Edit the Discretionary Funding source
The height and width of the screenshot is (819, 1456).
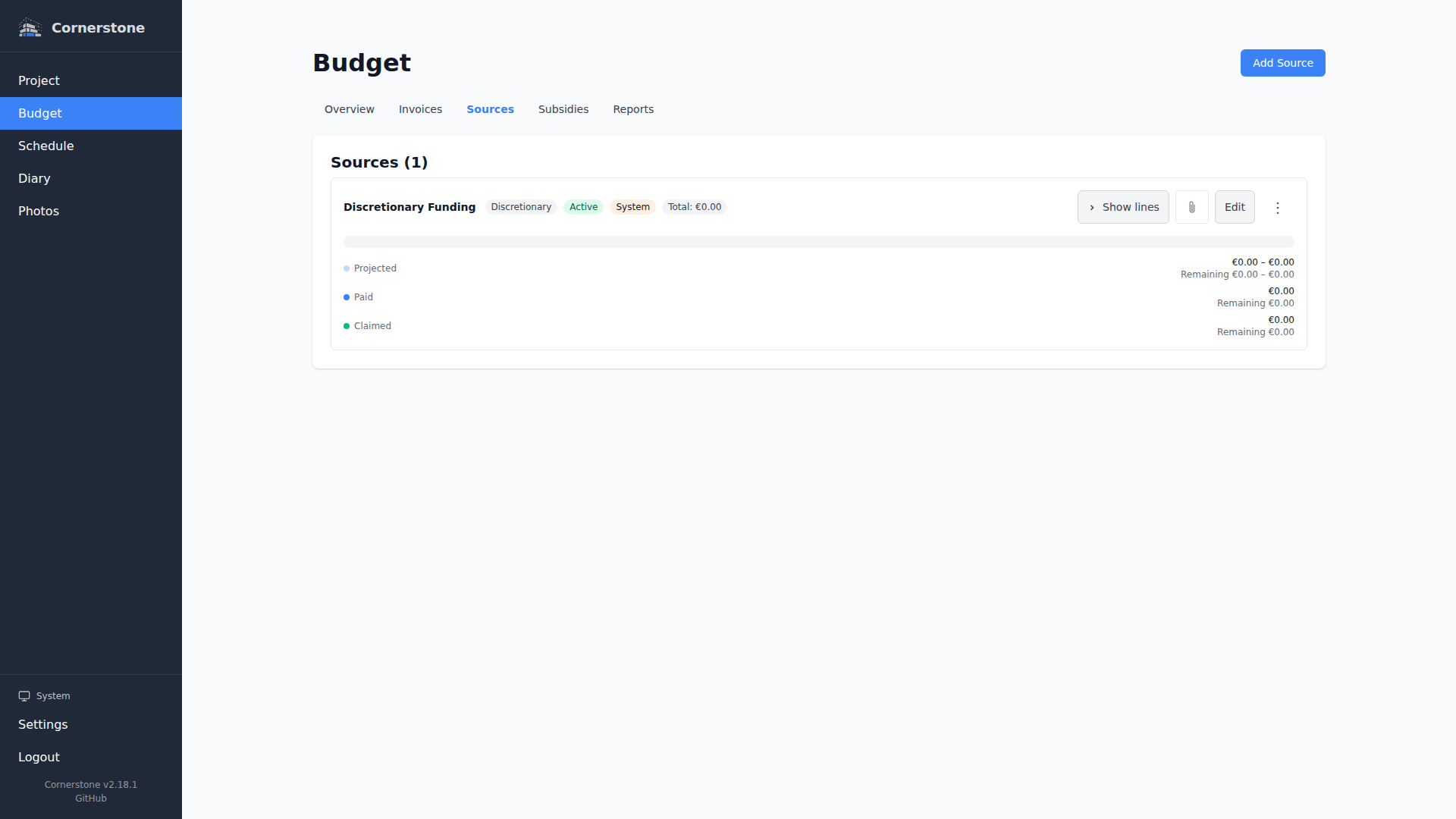[1235, 207]
